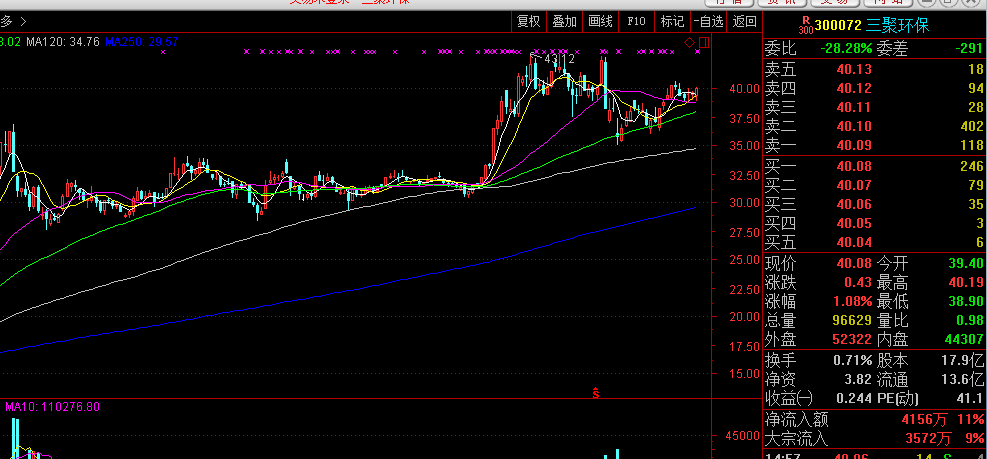Viewport: 987px width, 459px height.
Task: Click the 卖四 price 40.12
Action: tap(854, 89)
